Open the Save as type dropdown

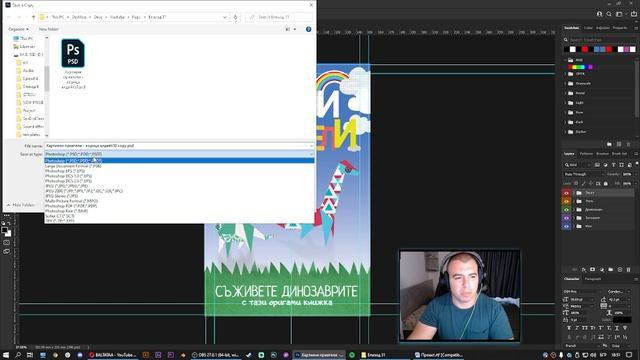180,154
